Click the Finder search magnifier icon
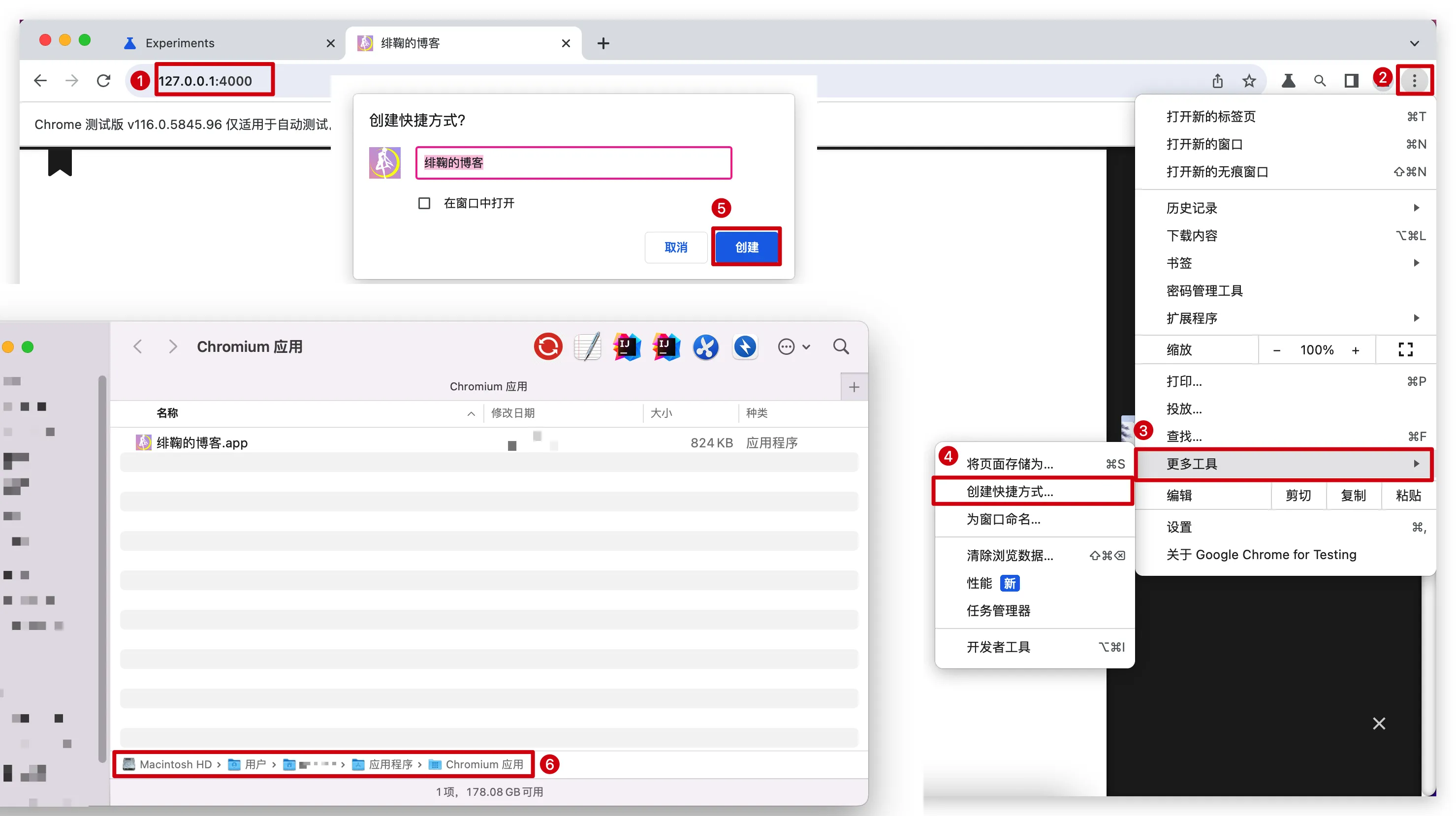Screen dimensions: 1456x816 841,346
